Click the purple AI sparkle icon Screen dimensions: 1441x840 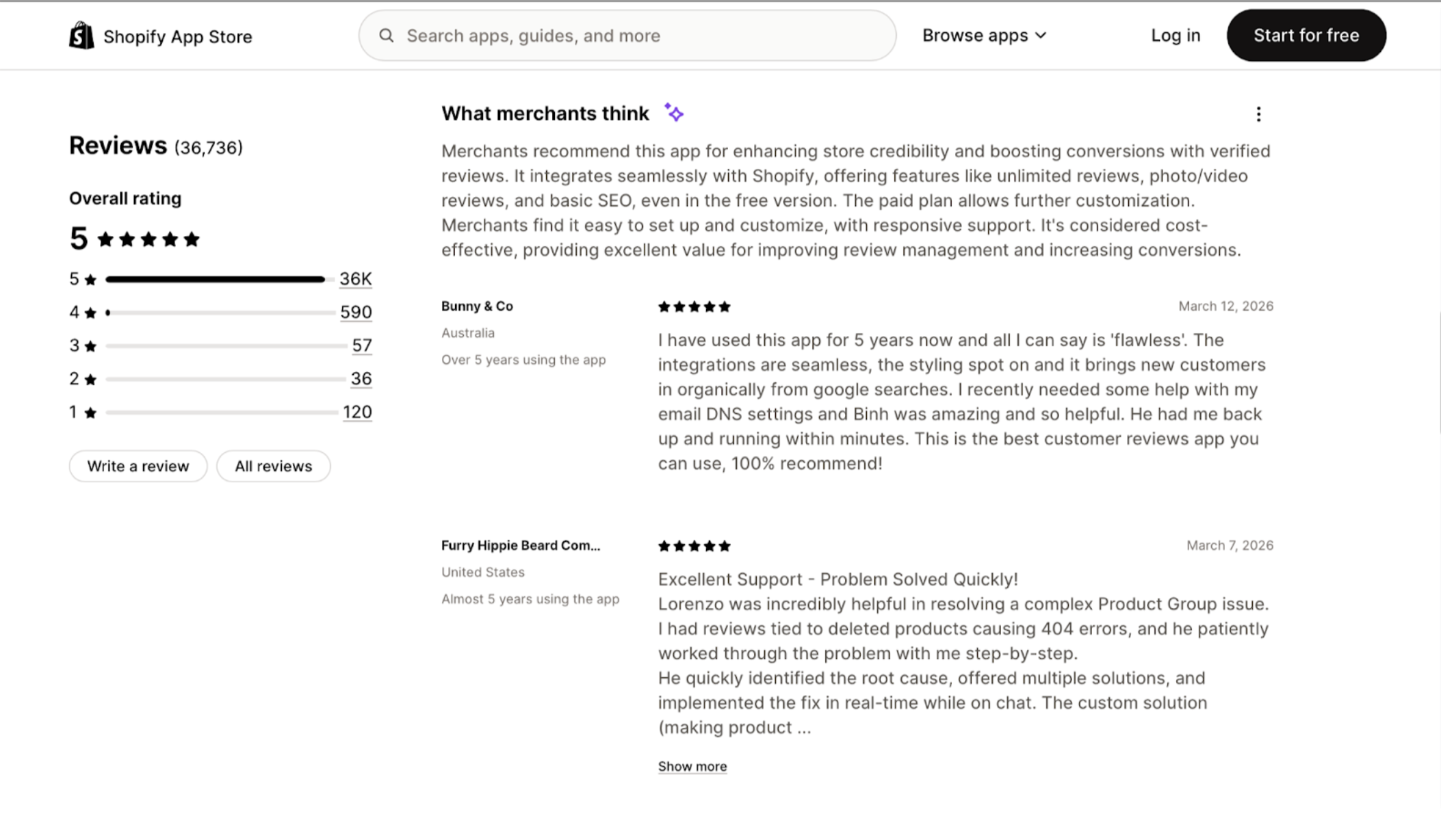point(674,113)
